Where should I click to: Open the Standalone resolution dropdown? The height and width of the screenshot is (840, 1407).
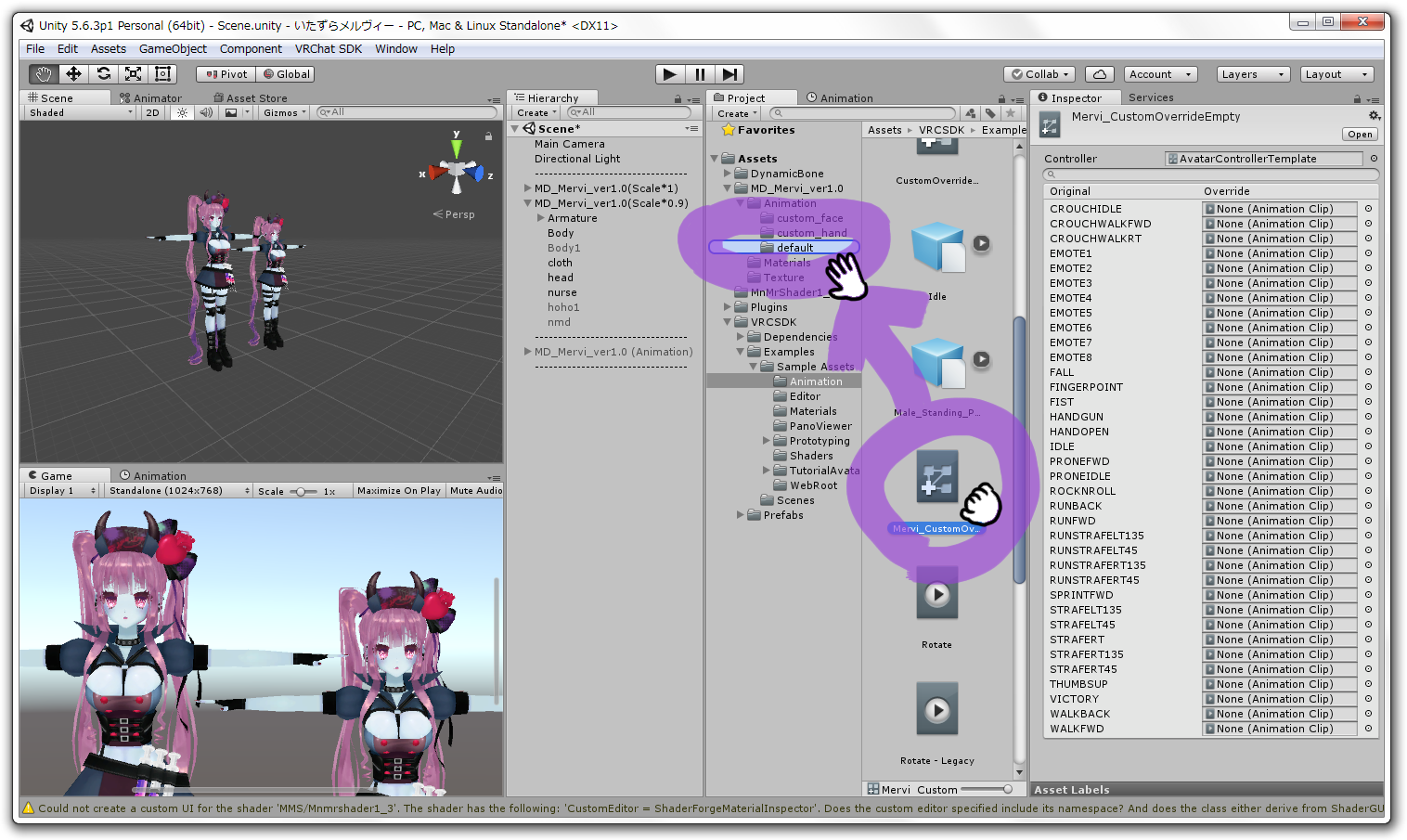click(x=178, y=491)
